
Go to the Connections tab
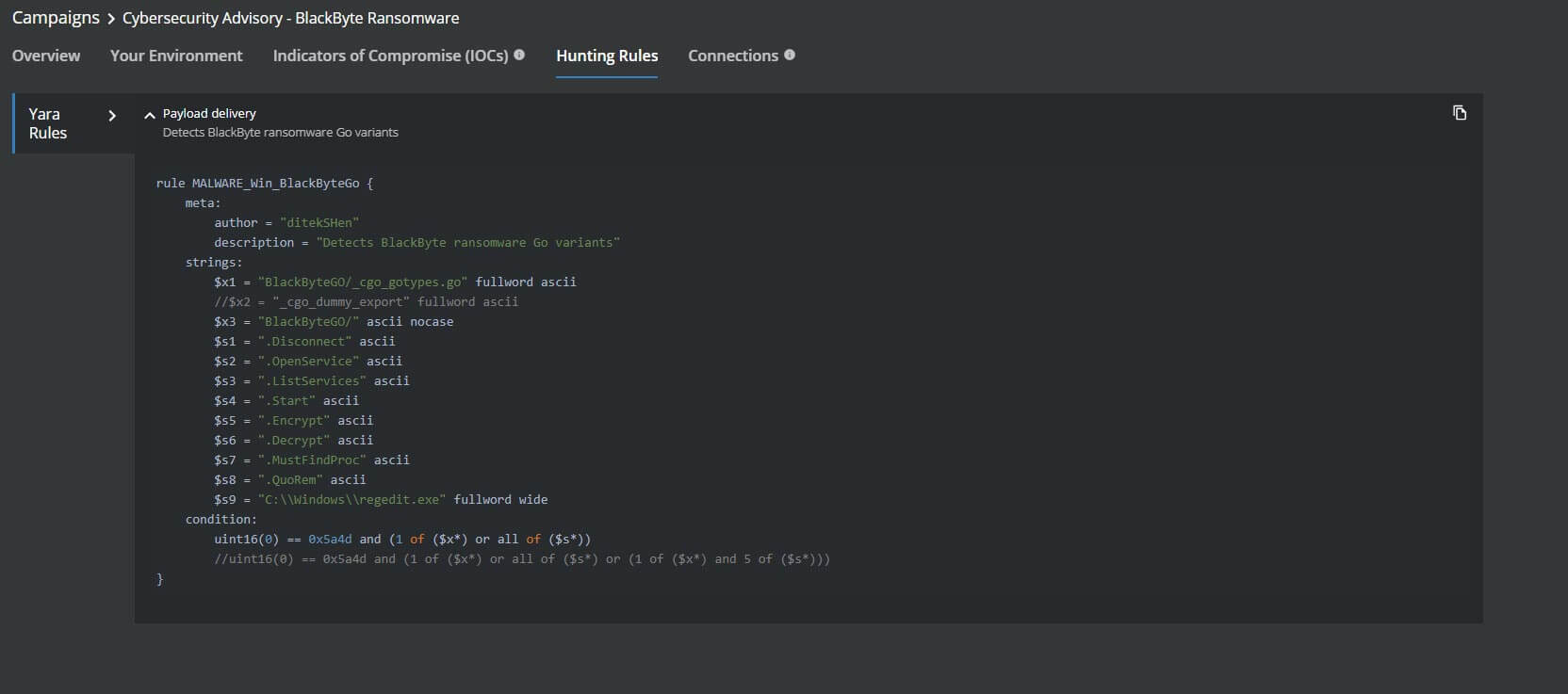point(733,56)
